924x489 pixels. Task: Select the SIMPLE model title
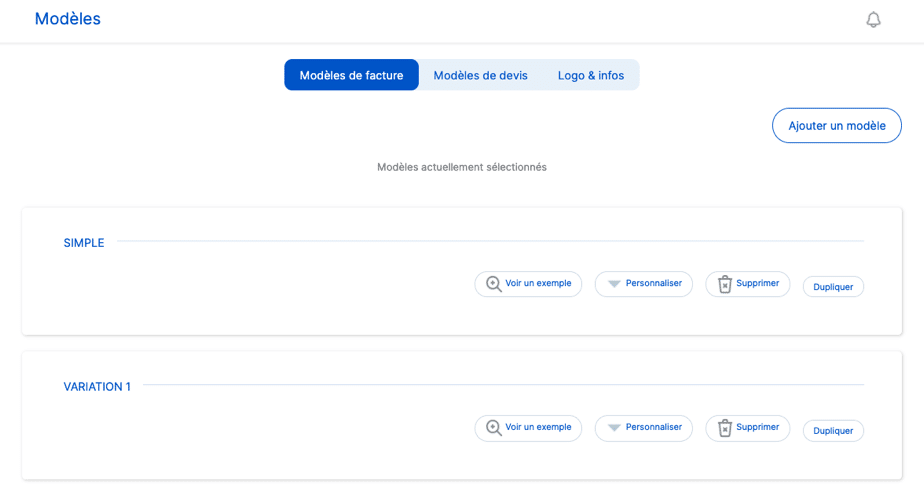[x=84, y=243]
